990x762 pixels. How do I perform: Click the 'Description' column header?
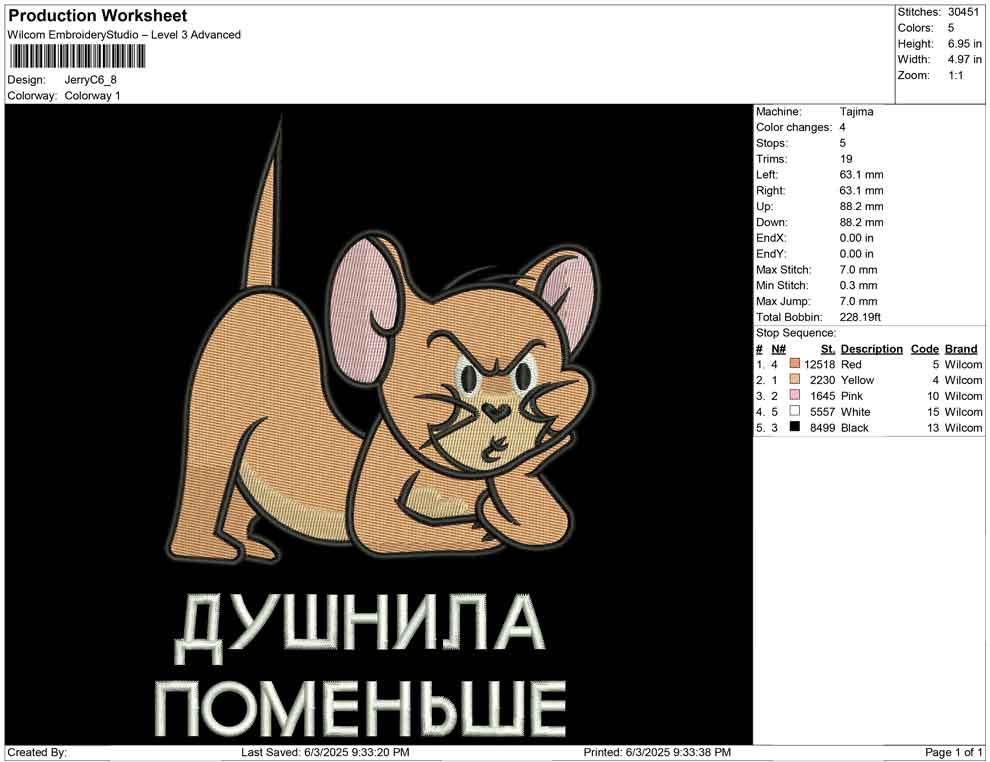click(x=872, y=349)
